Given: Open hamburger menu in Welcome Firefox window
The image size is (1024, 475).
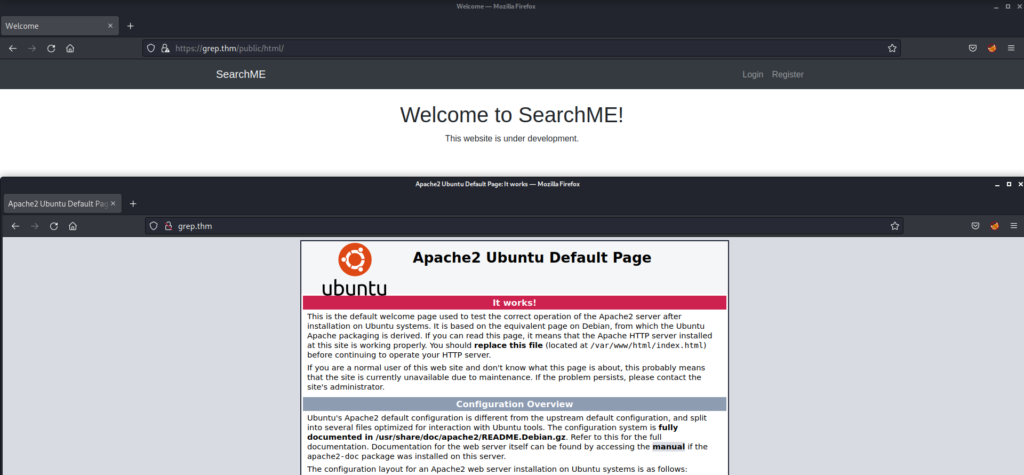Looking at the screenshot, I should pos(1011,48).
